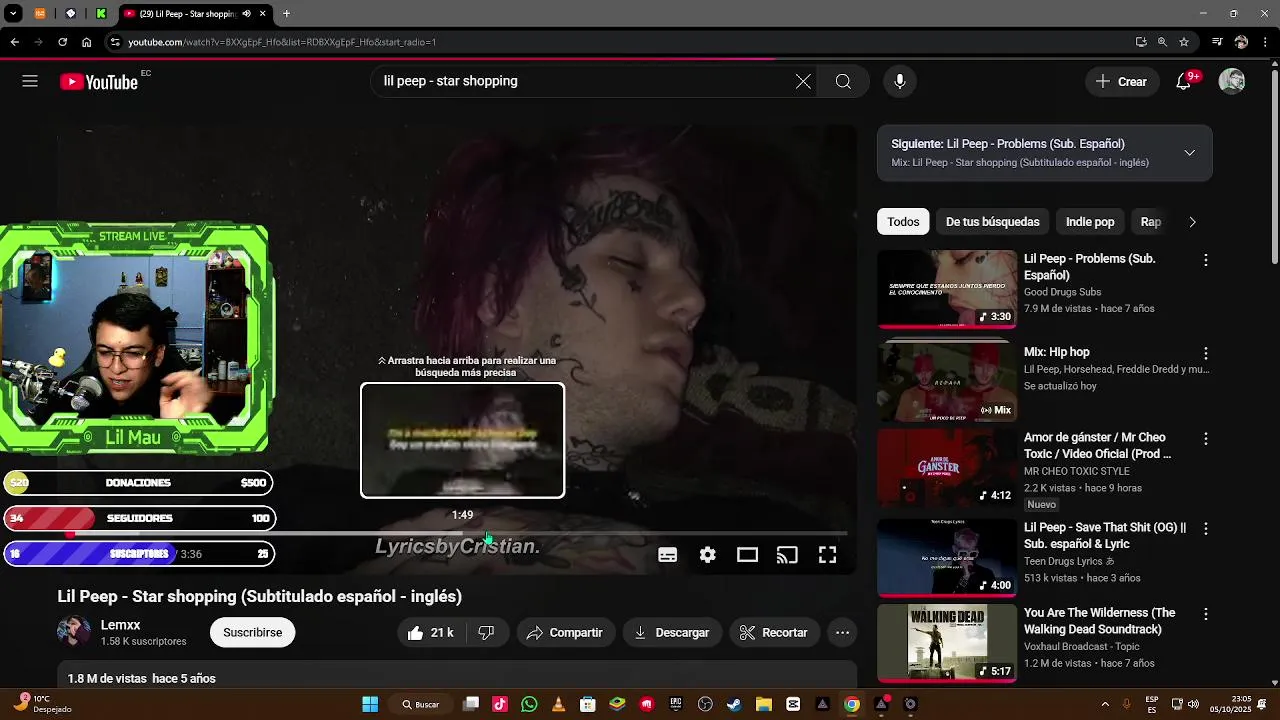1280x720 pixels.
Task: Open options menu for Mix: Hip hop
Action: [1206, 353]
